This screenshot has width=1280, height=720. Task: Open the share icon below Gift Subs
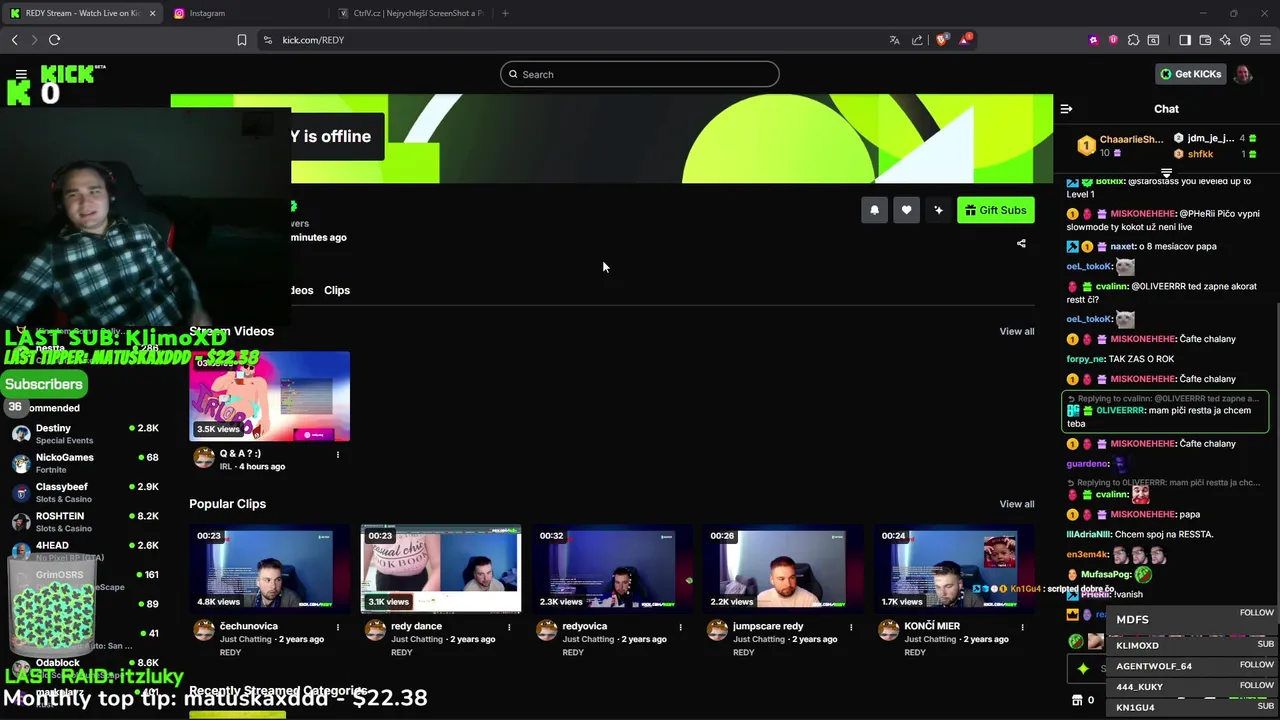pos(1021,243)
